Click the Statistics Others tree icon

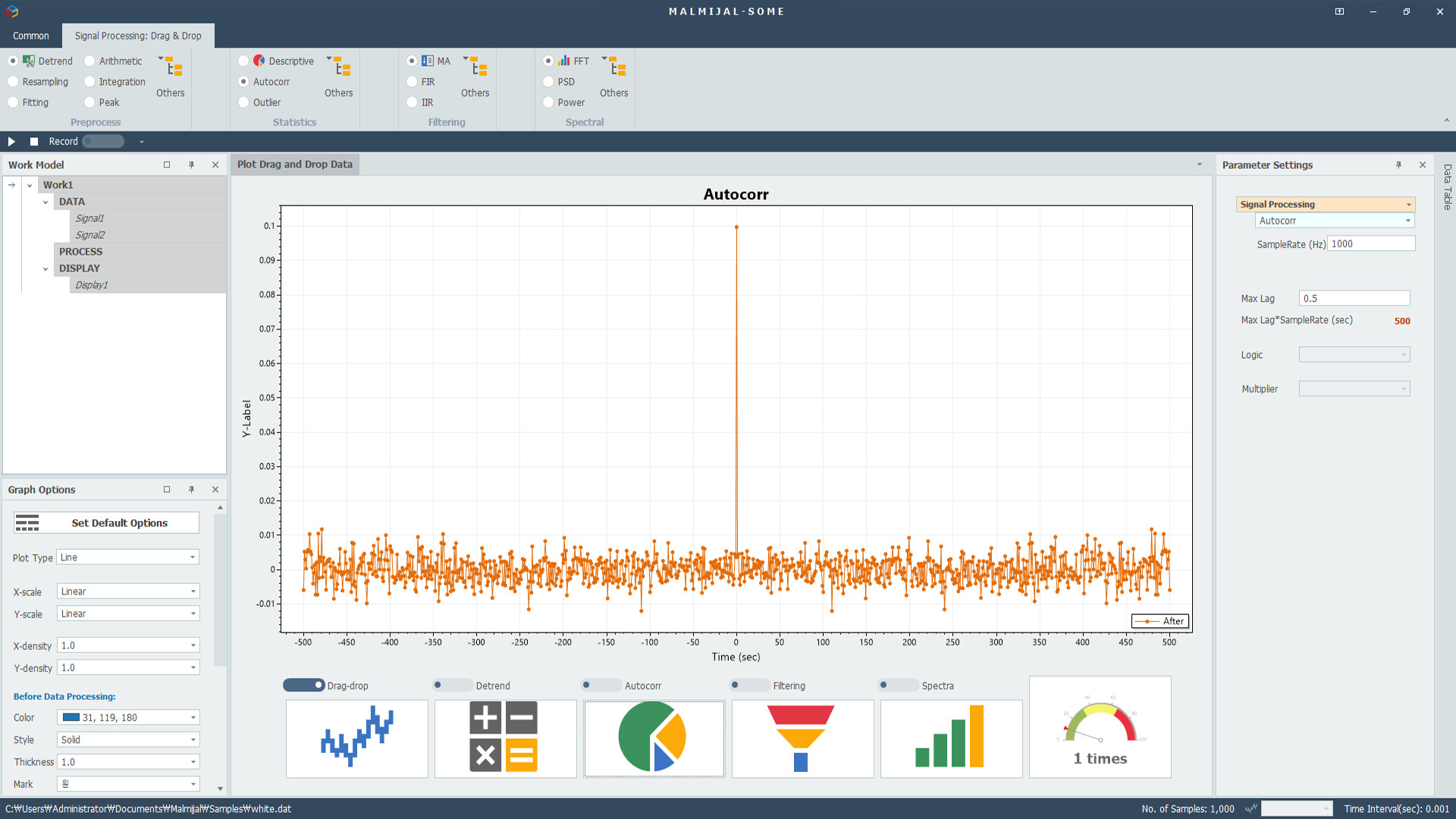point(342,67)
